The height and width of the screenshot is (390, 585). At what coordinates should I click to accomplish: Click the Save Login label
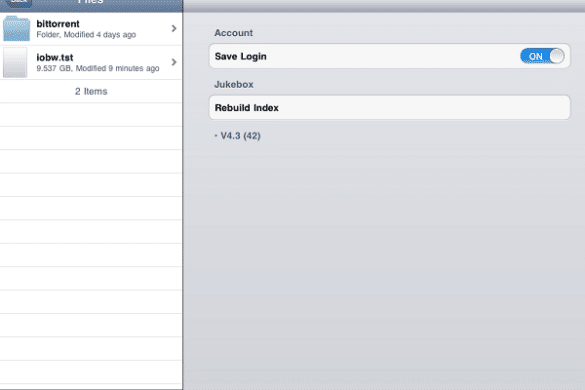coord(241,56)
